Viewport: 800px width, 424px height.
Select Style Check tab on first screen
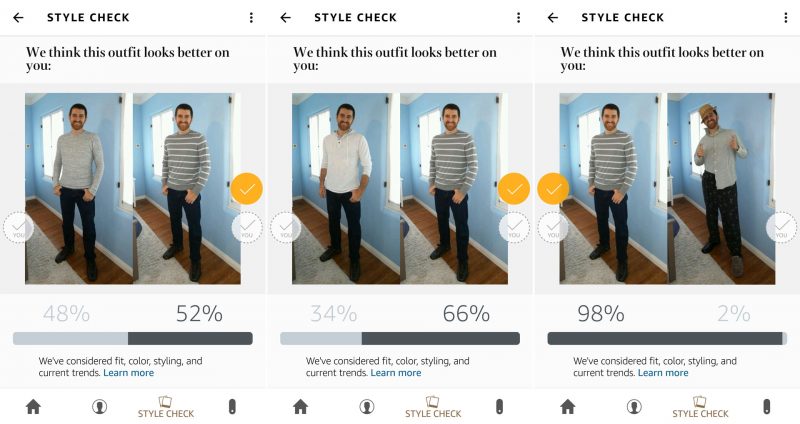click(x=166, y=407)
